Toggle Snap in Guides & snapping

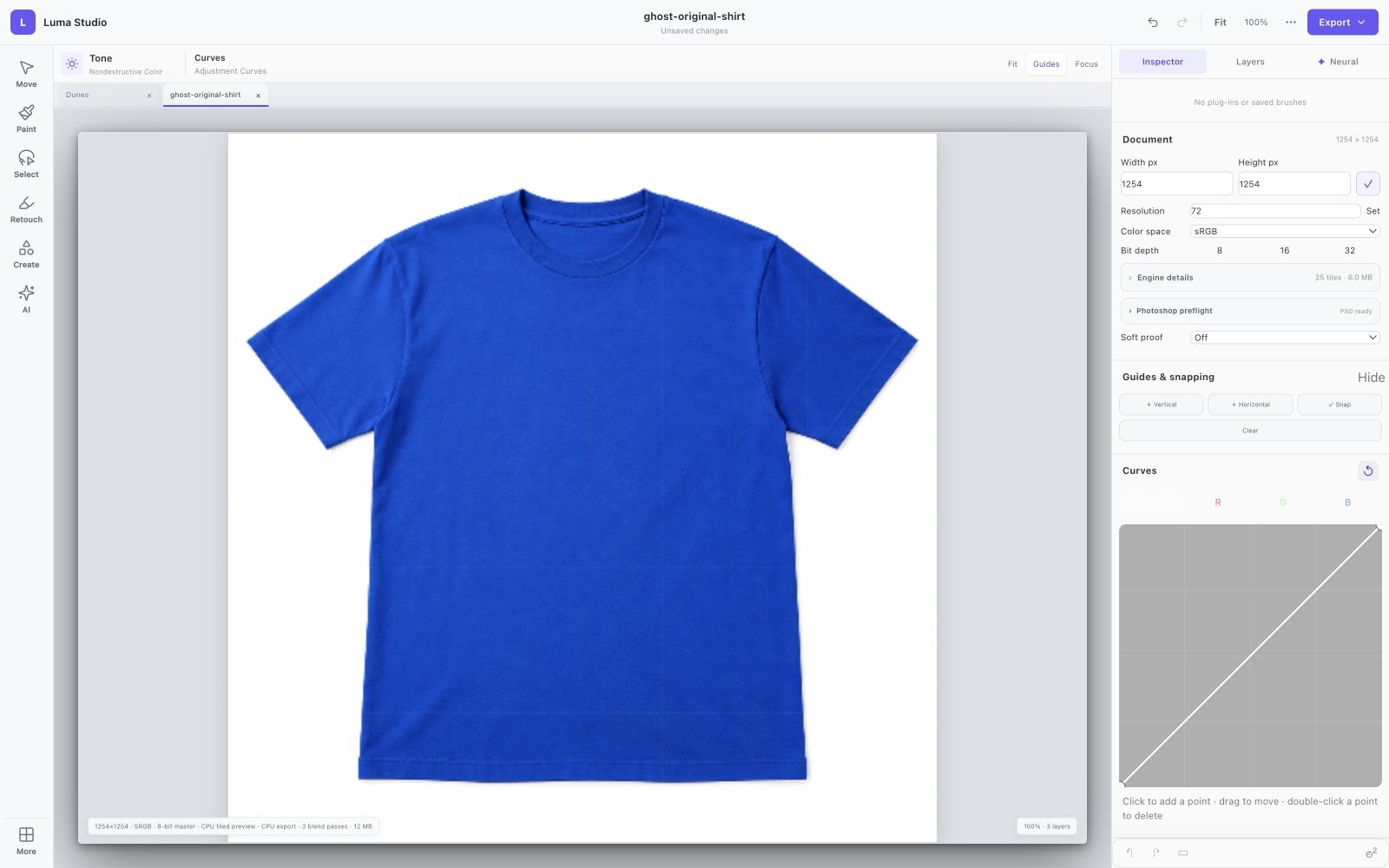1340,404
